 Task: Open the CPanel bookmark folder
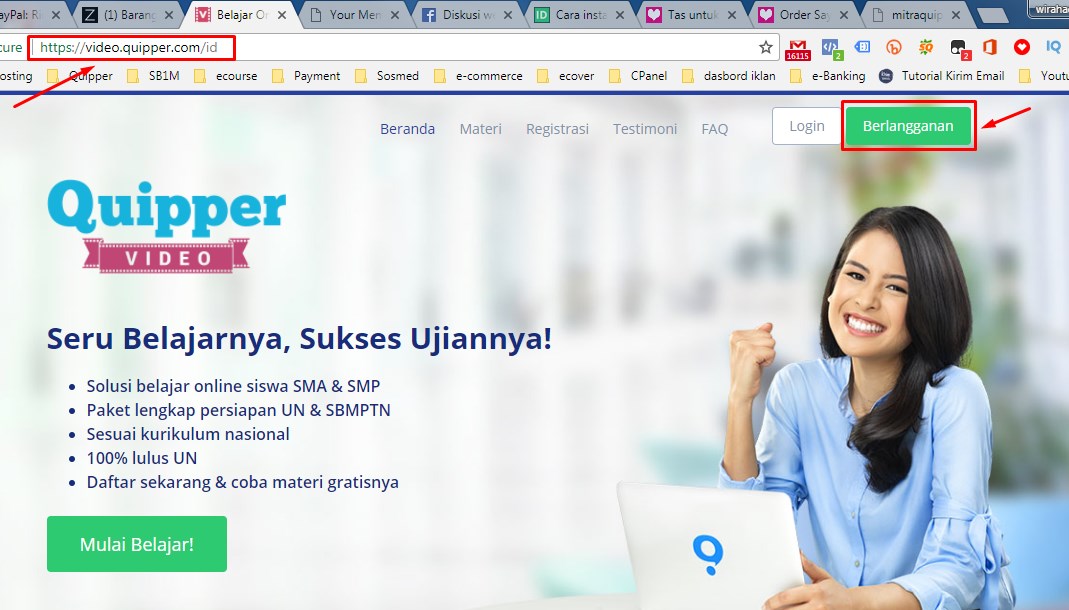638,76
